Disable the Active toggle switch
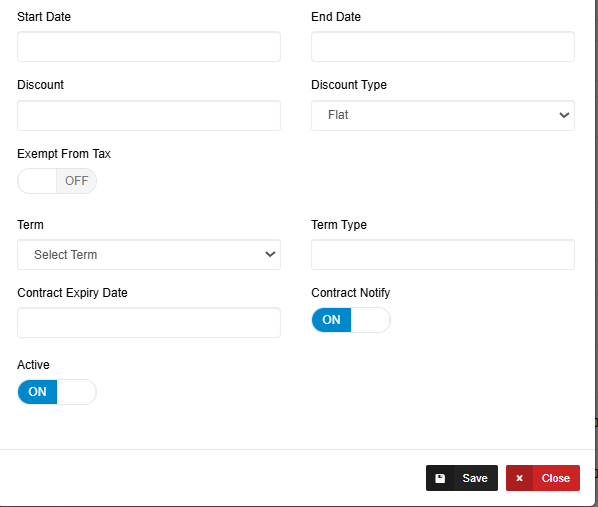Image resolution: width=598 pixels, height=507 pixels. click(57, 392)
